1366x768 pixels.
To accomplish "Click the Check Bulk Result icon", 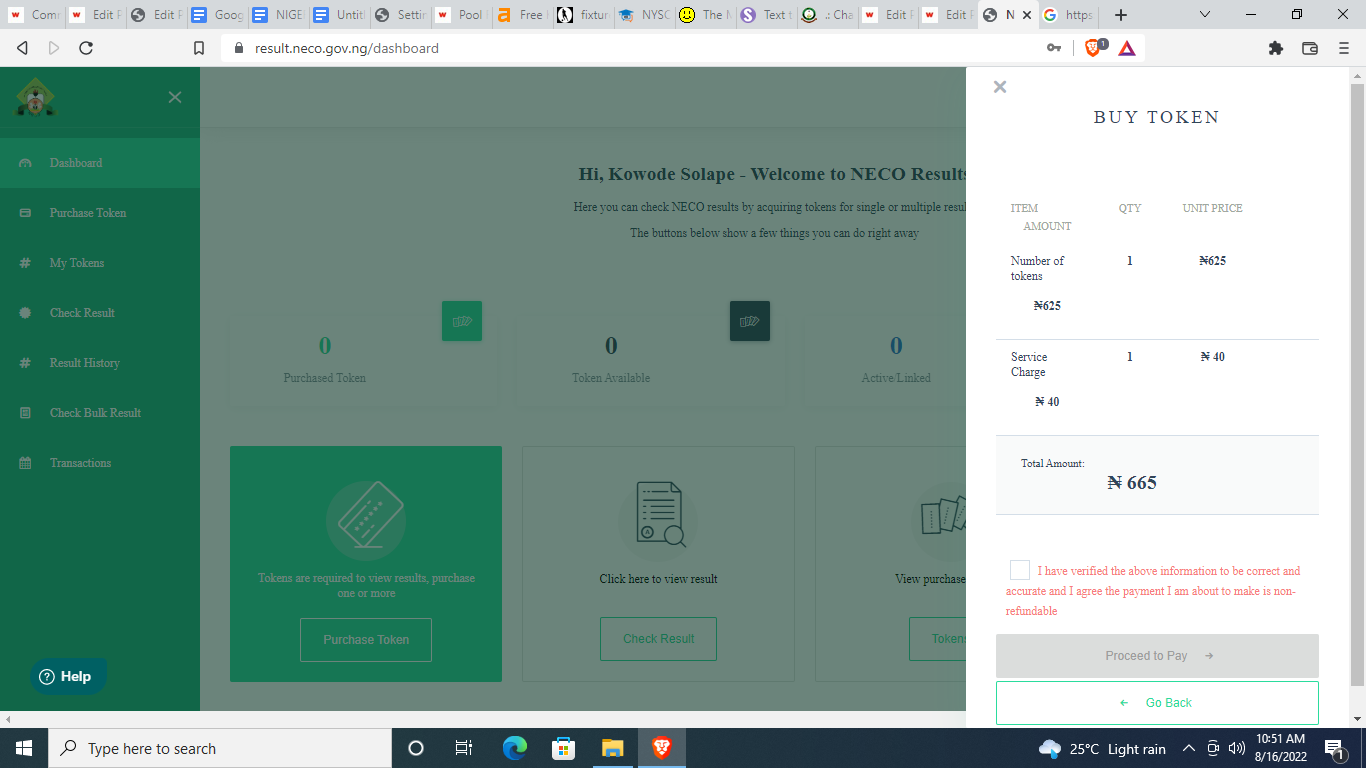I will (25, 413).
